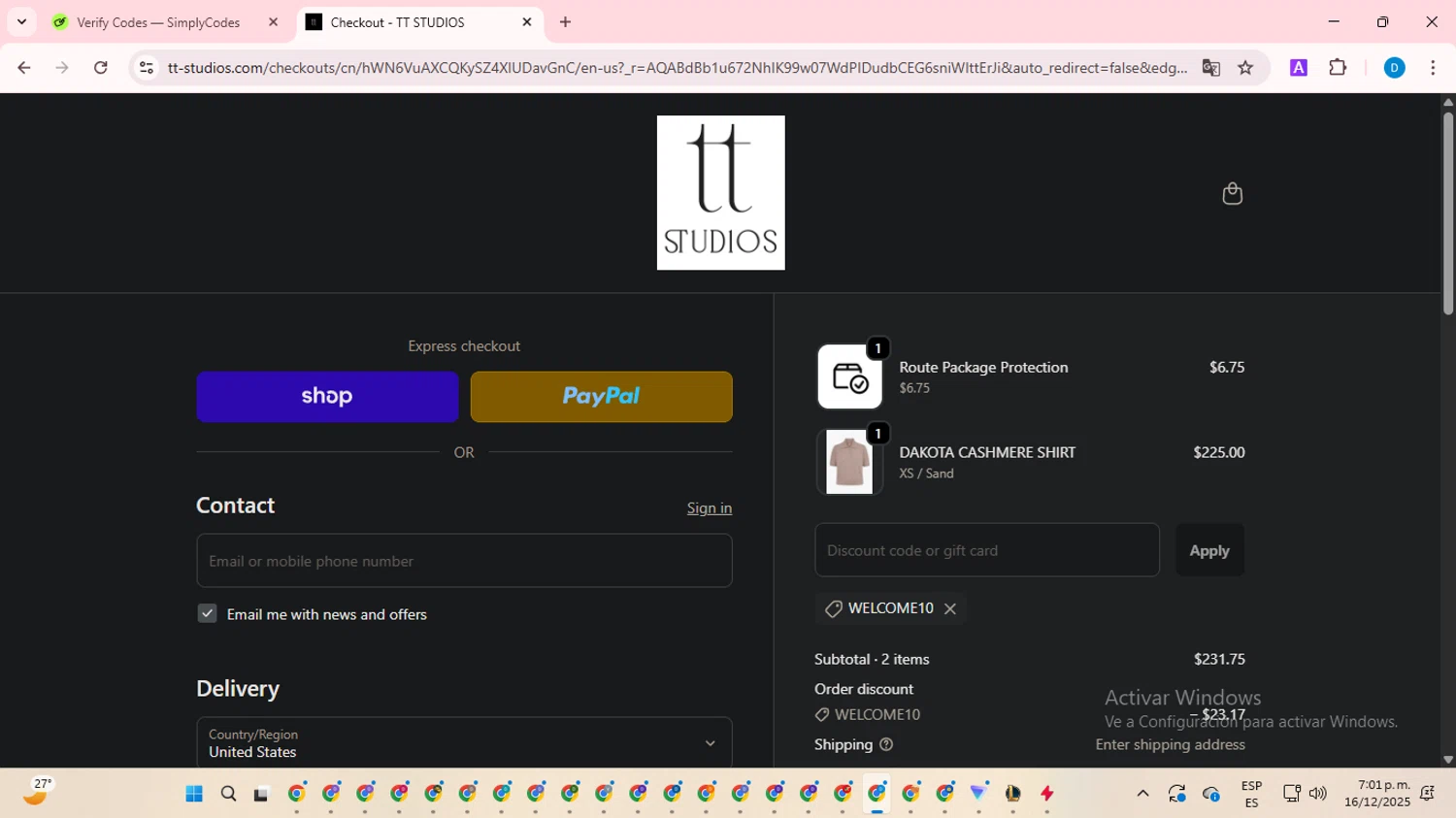This screenshot has width=1456, height=818.
Task: Click the shipping help question mark icon
Action: [x=886, y=744]
